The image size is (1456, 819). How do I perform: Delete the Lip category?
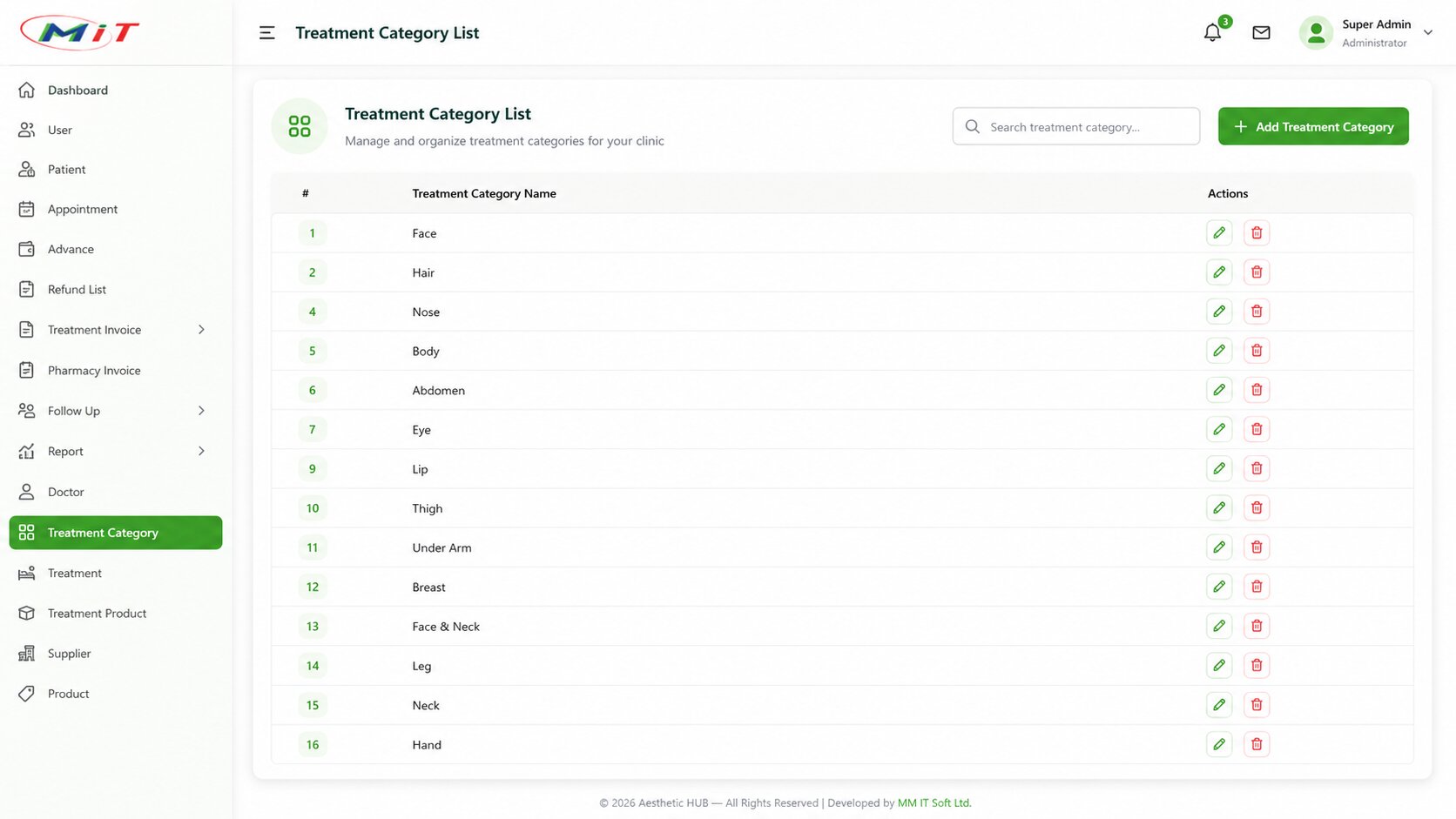(1257, 468)
